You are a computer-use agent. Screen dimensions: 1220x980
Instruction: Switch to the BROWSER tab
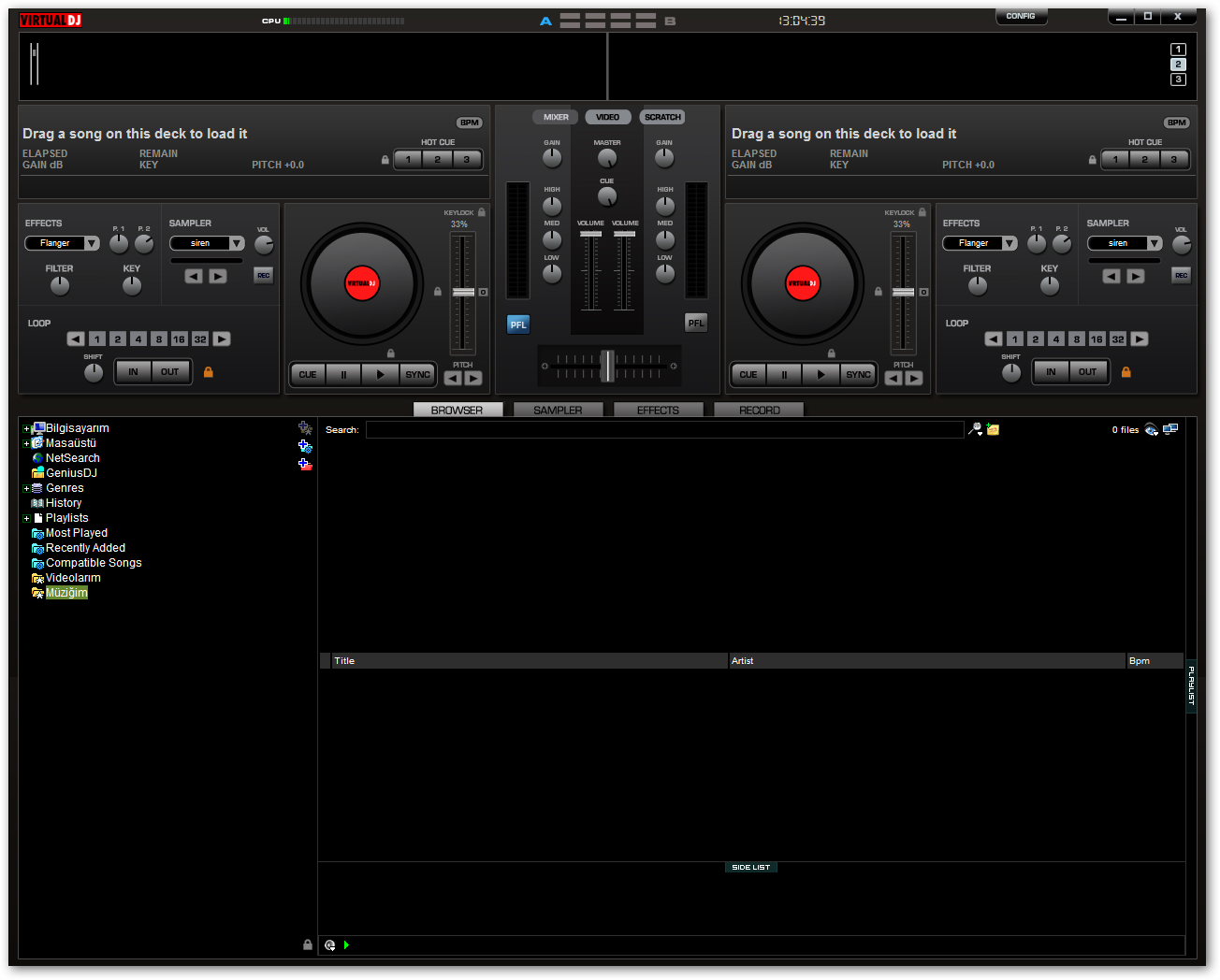click(457, 410)
